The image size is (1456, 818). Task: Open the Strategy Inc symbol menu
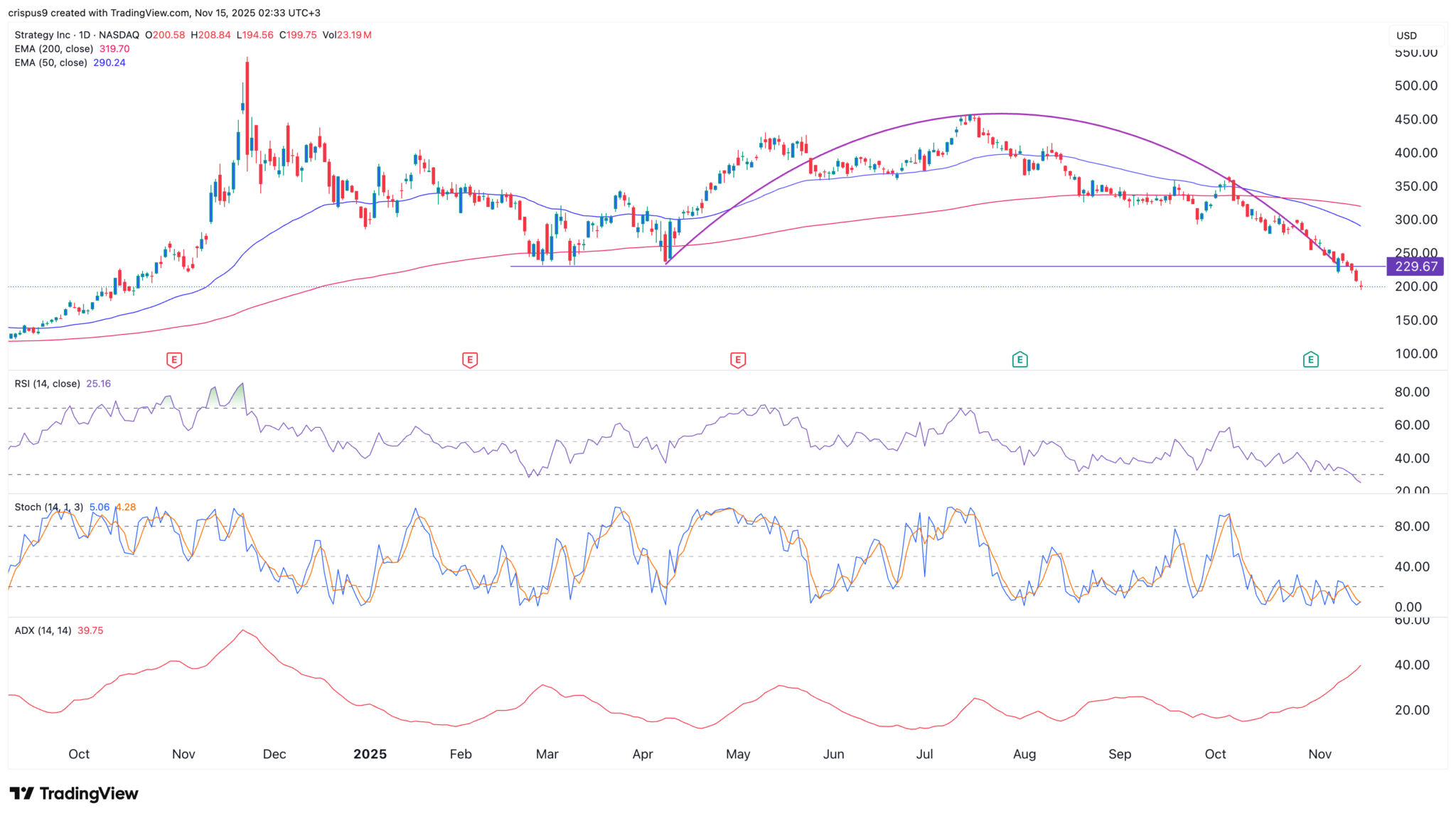[43, 34]
